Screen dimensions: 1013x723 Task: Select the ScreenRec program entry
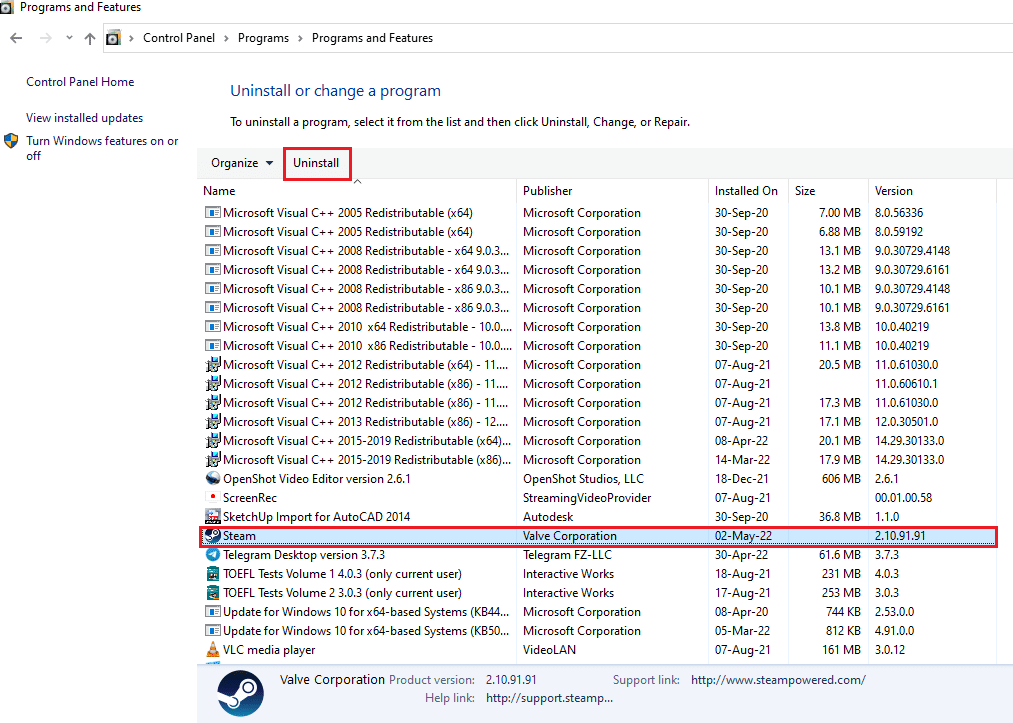(249, 498)
